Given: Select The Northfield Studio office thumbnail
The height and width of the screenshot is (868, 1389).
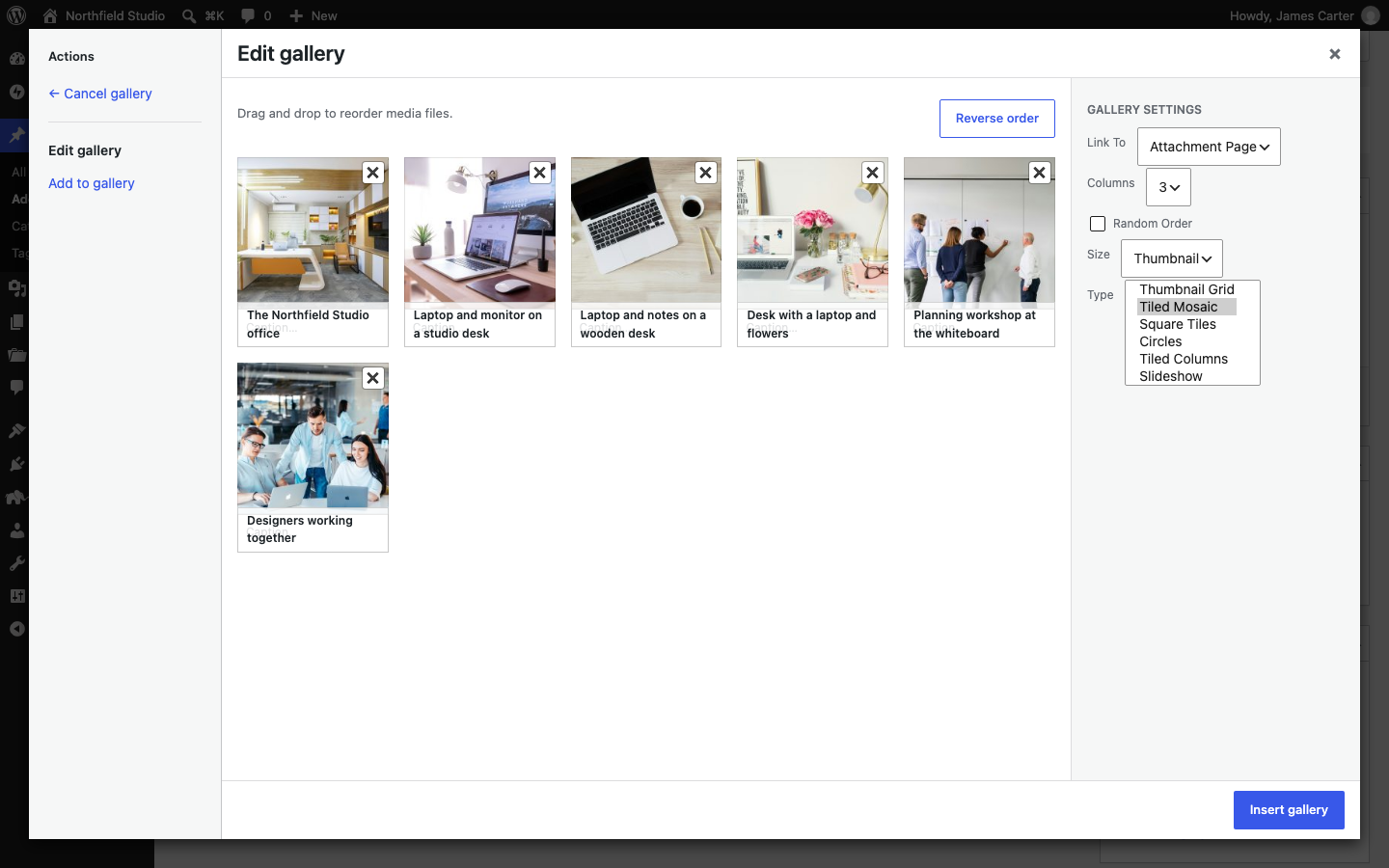Looking at the screenshot, I should click(313, 231).
